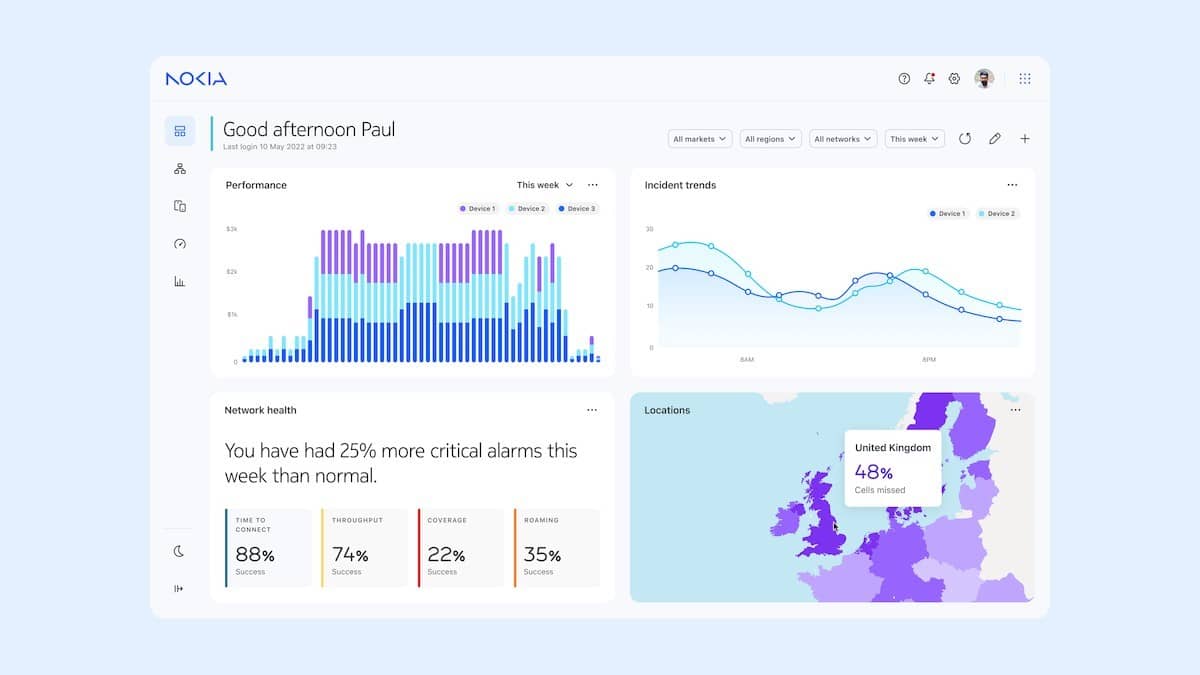The width and height of the screenshot is (1200, 675).
Task: Toggle dark mode moon icon
Action: [180, 551]
